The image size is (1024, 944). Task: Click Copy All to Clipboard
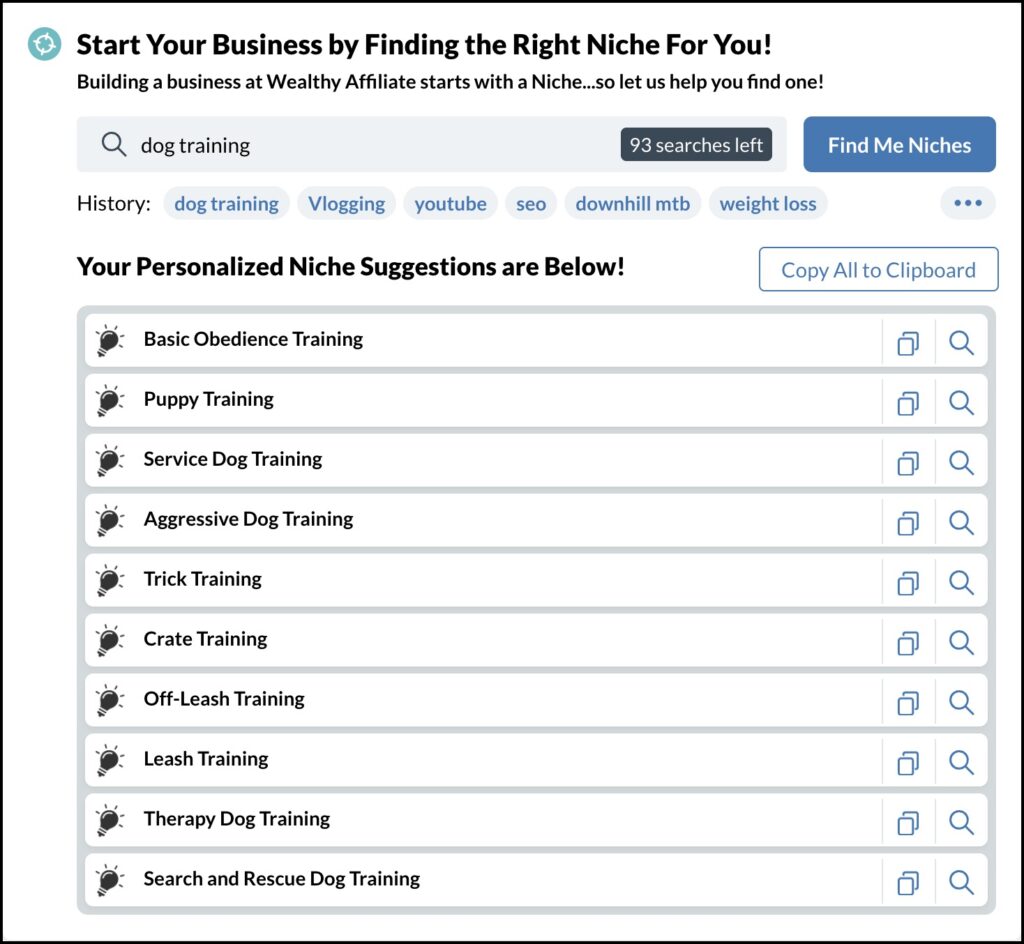(x=878, y=269)
